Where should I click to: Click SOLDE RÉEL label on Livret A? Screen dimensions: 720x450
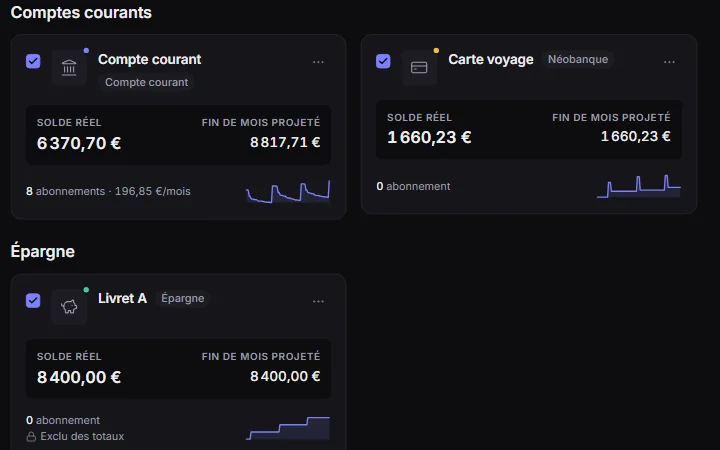pos(69,357)
